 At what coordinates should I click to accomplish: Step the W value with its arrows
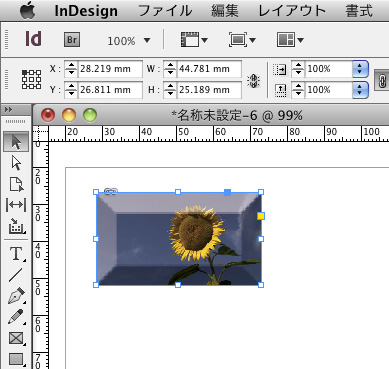tap(170, 69)
